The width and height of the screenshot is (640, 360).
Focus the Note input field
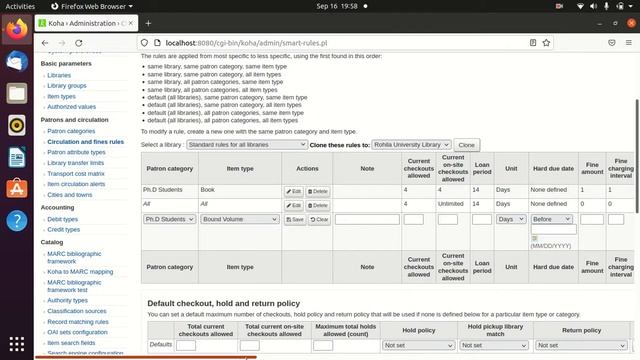pyautogui.click(x=367, y=220)
